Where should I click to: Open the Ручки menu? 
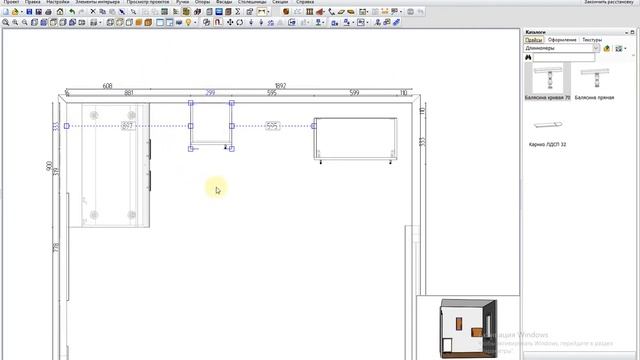pyautogui.click(x=182, y=2)
